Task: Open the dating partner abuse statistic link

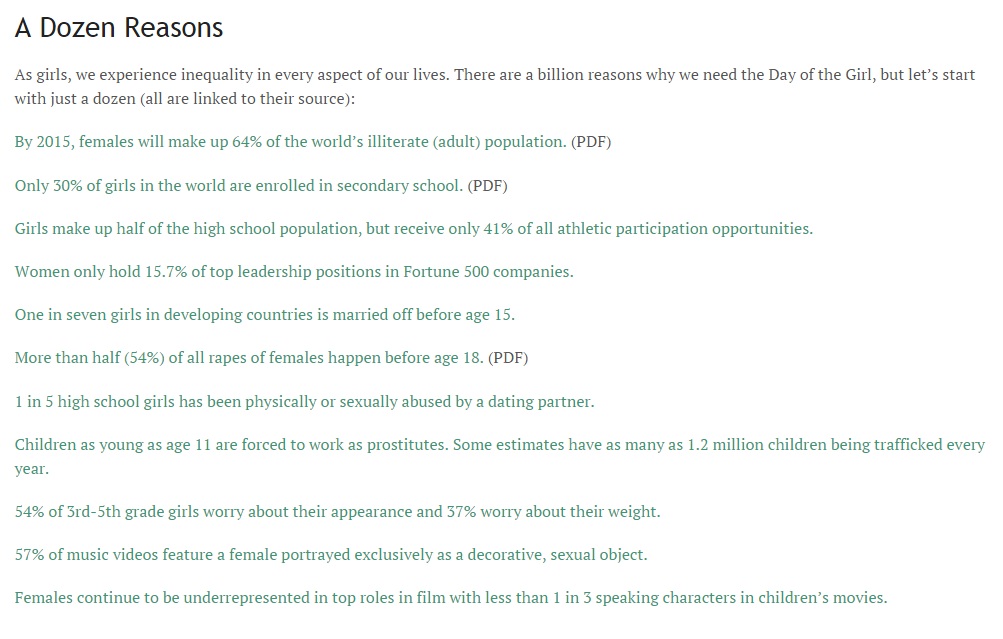Action: pyautogui.click(x=303, y=402)
